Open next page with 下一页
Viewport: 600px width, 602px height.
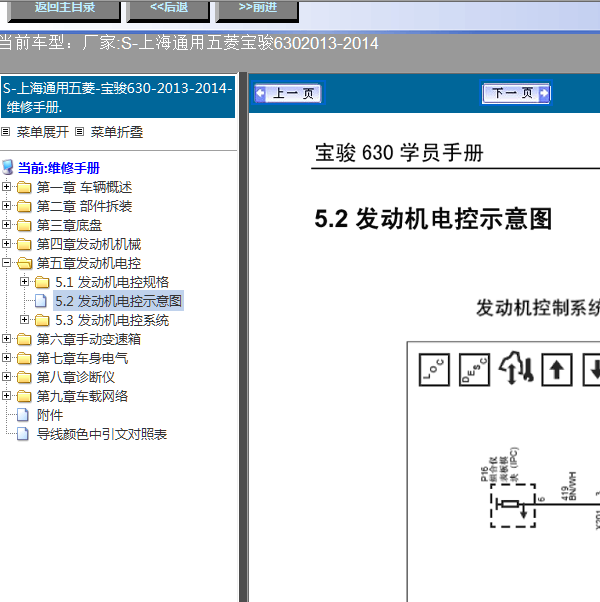(516, 93)
